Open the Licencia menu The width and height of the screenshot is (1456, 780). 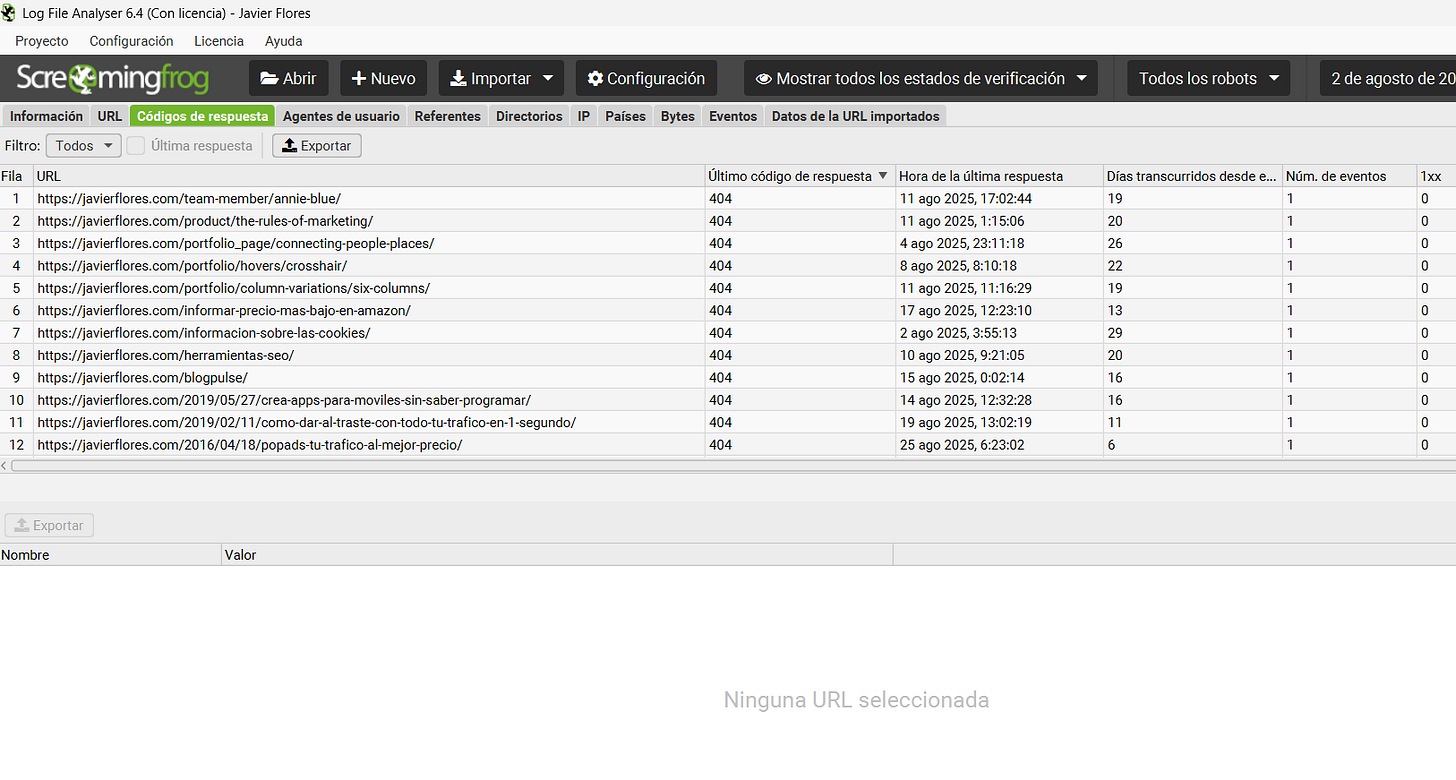pos(219,41)
